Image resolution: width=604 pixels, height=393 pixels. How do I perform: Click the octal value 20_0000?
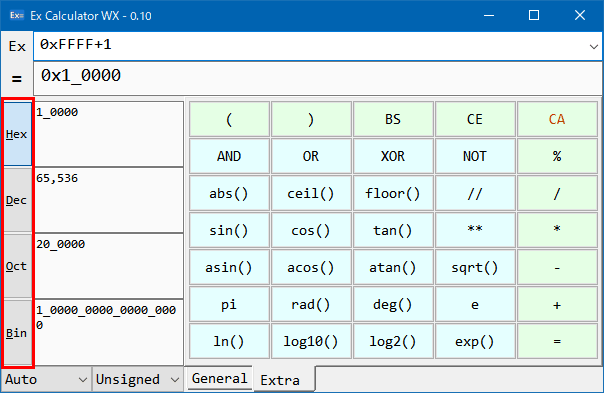[x=60, y=244]
